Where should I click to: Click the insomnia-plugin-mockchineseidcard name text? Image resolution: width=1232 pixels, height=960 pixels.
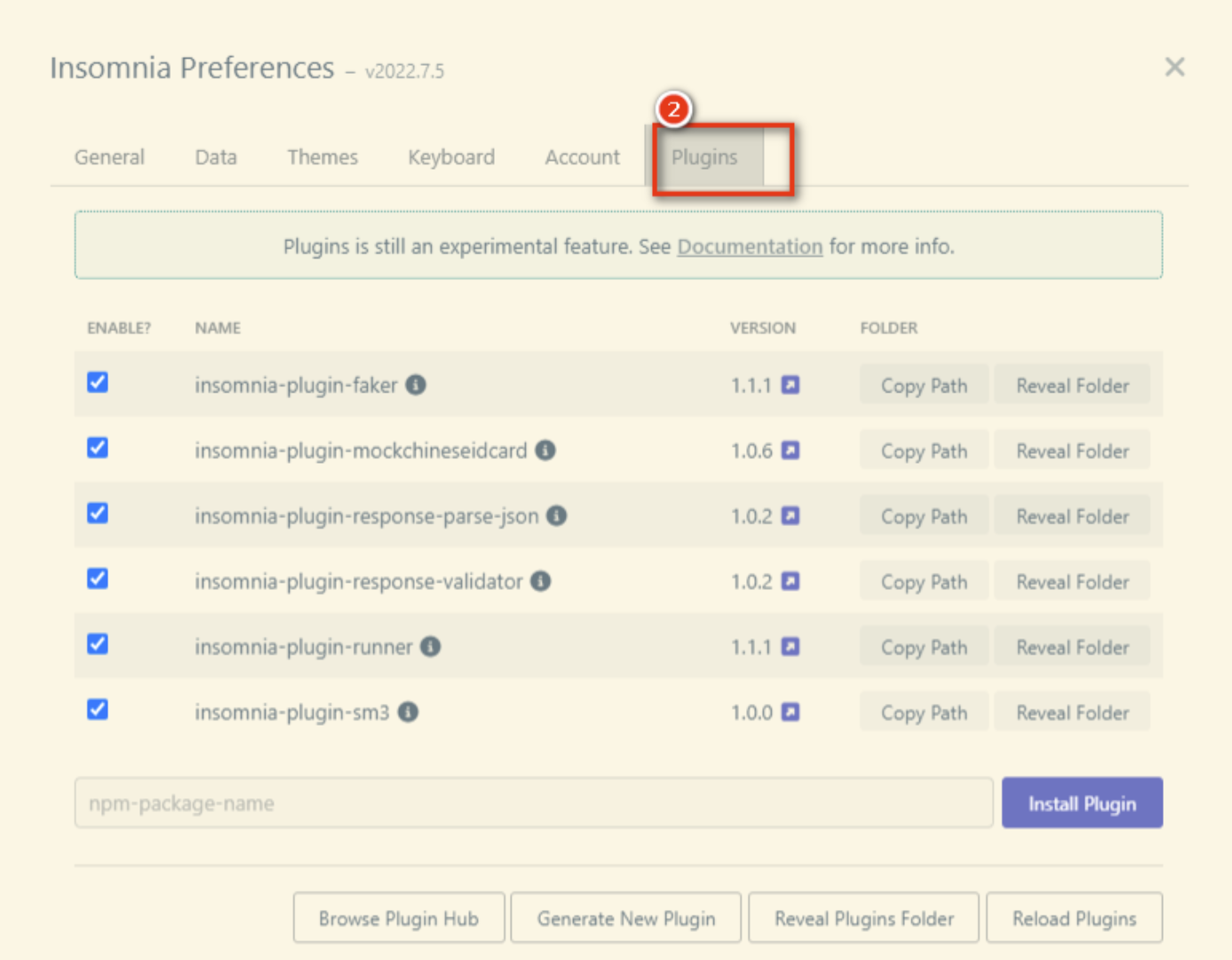361,451
